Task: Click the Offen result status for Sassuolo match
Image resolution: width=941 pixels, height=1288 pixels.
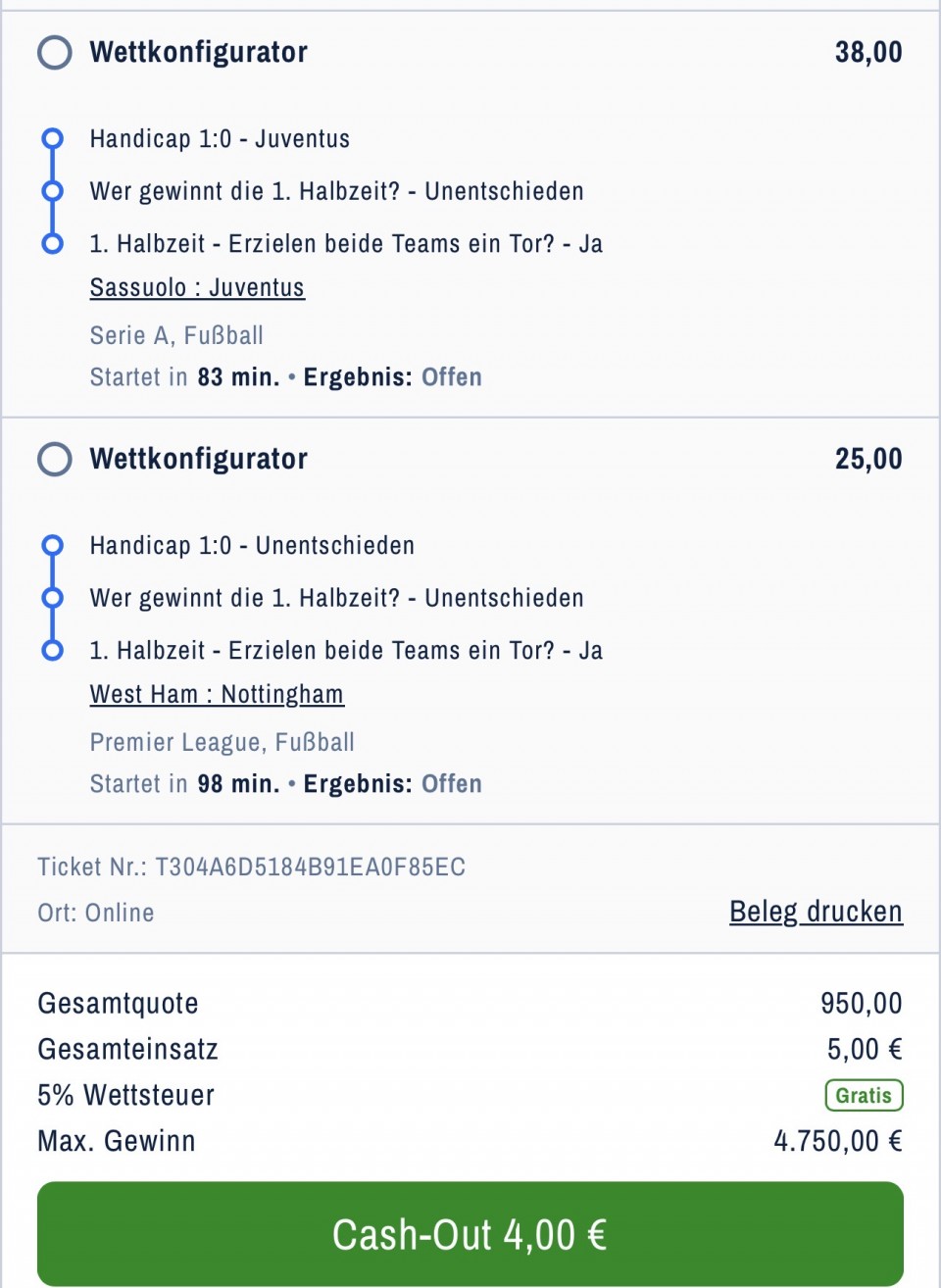Action: tap(452, 377)
